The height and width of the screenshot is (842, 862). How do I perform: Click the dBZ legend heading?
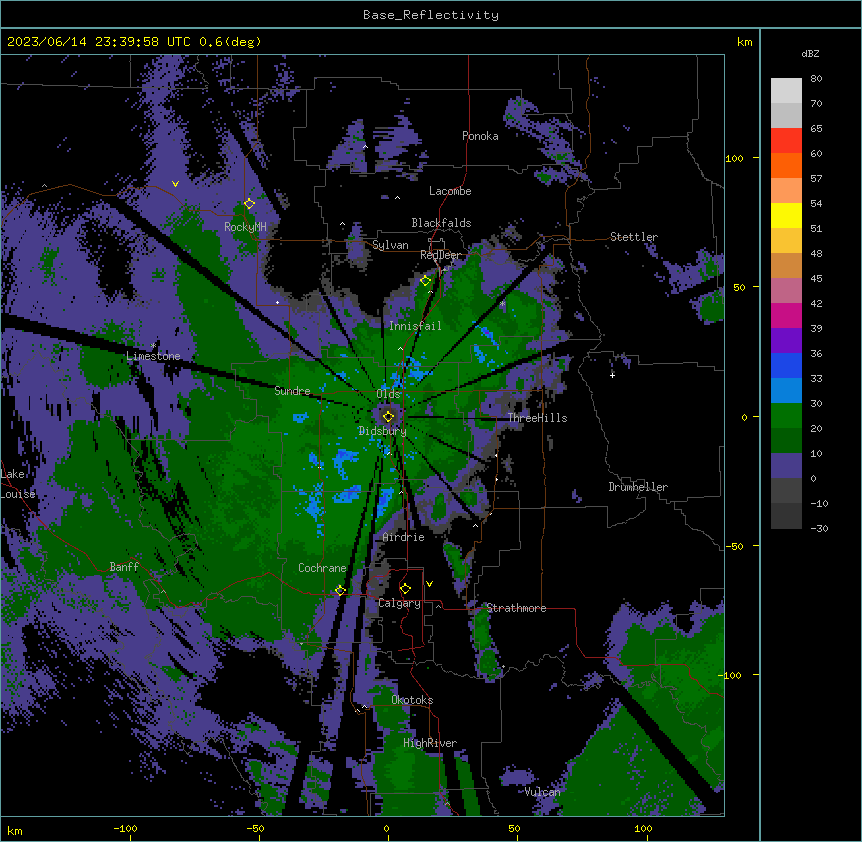(810, 54)
